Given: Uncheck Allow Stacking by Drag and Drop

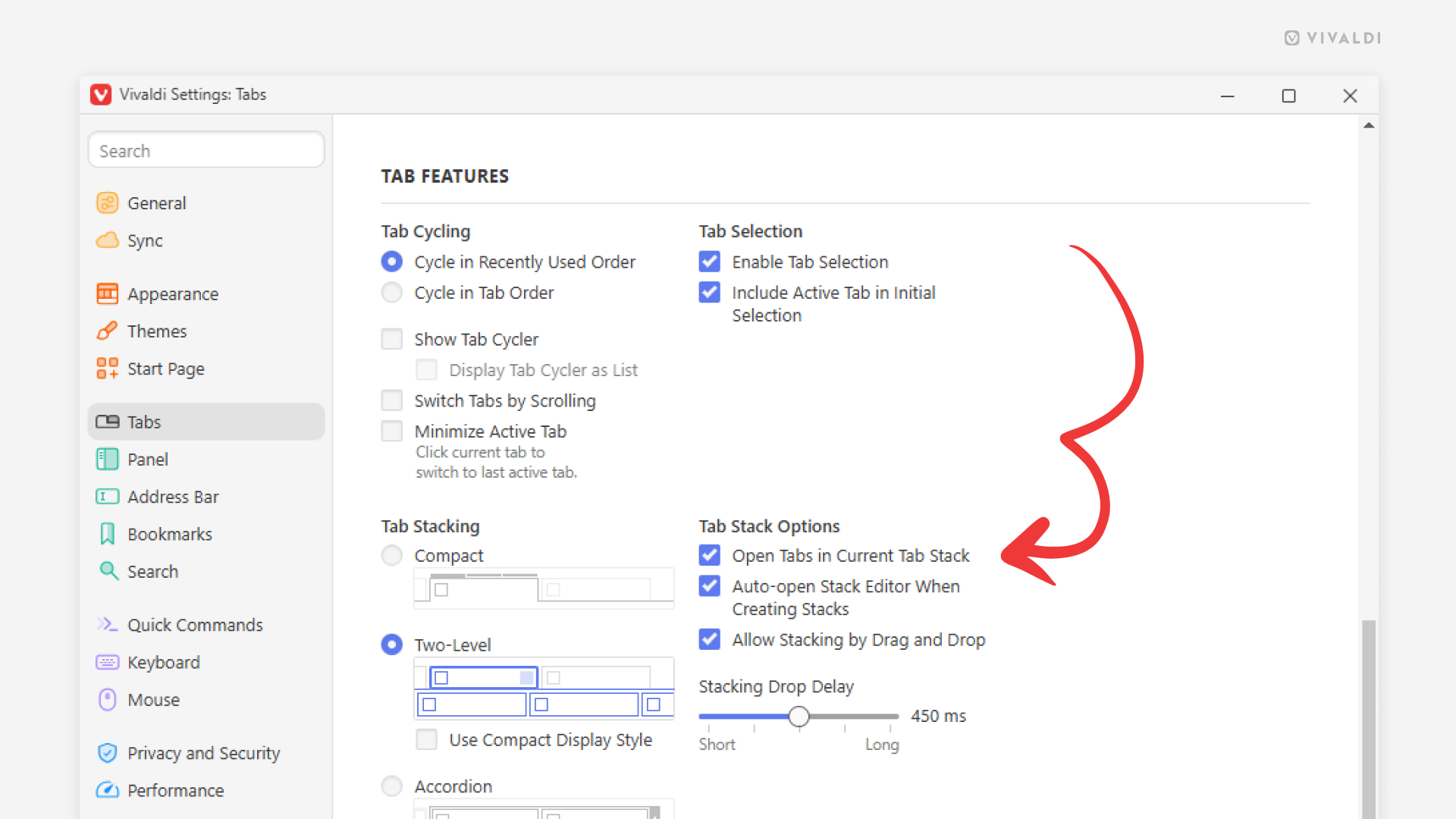Looking at the screenshot, I should coord(710,639).
